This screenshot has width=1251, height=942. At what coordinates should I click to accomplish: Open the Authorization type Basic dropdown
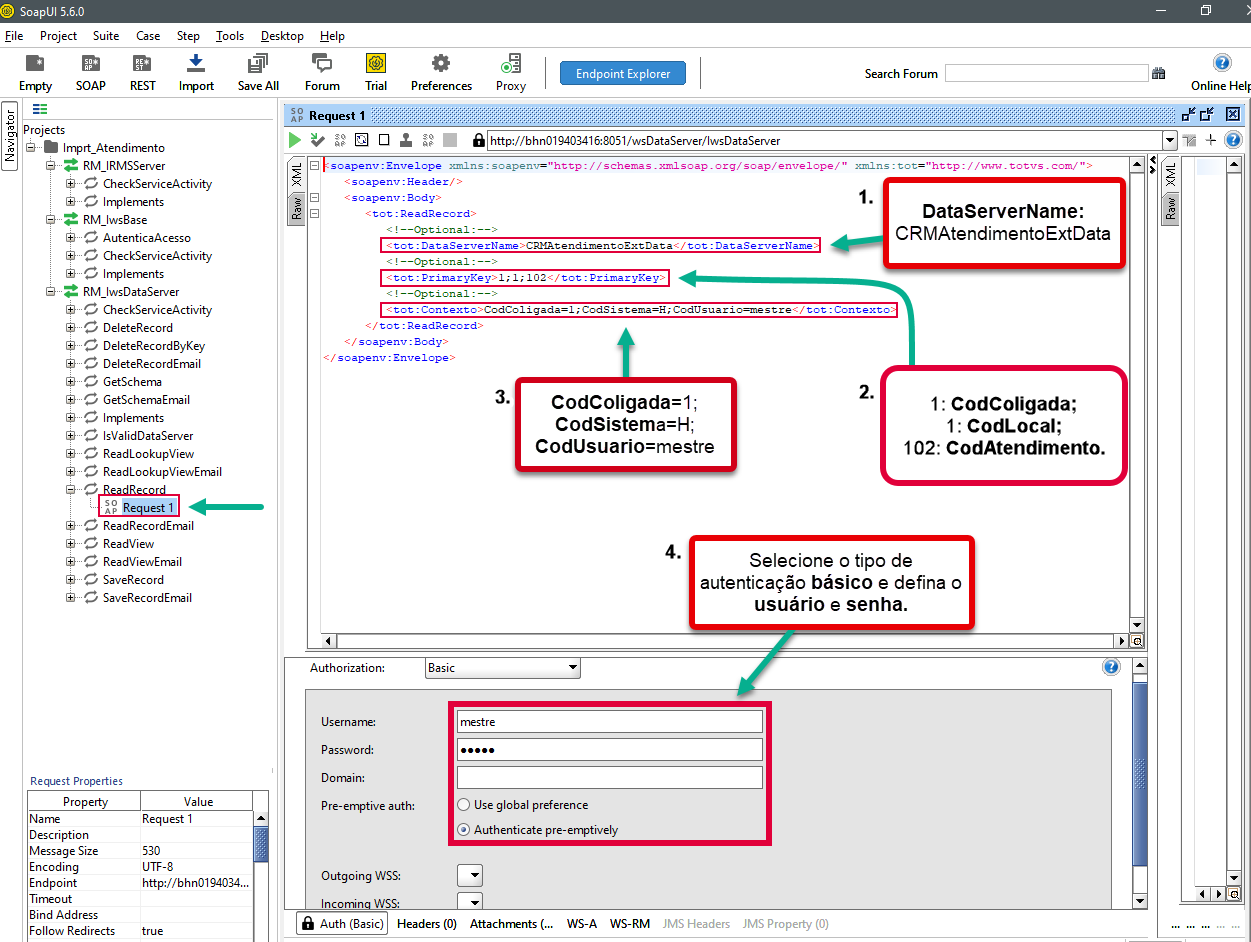502,667
